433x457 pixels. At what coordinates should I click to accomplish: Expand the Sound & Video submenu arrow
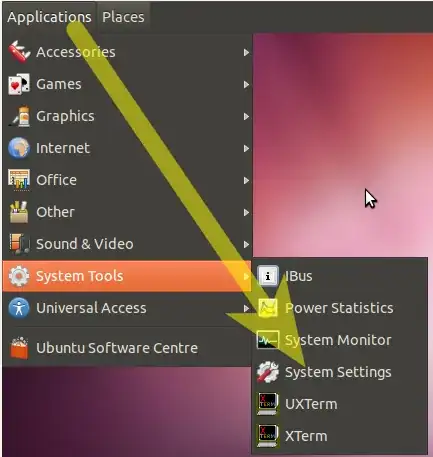click(x=246, y=244)
